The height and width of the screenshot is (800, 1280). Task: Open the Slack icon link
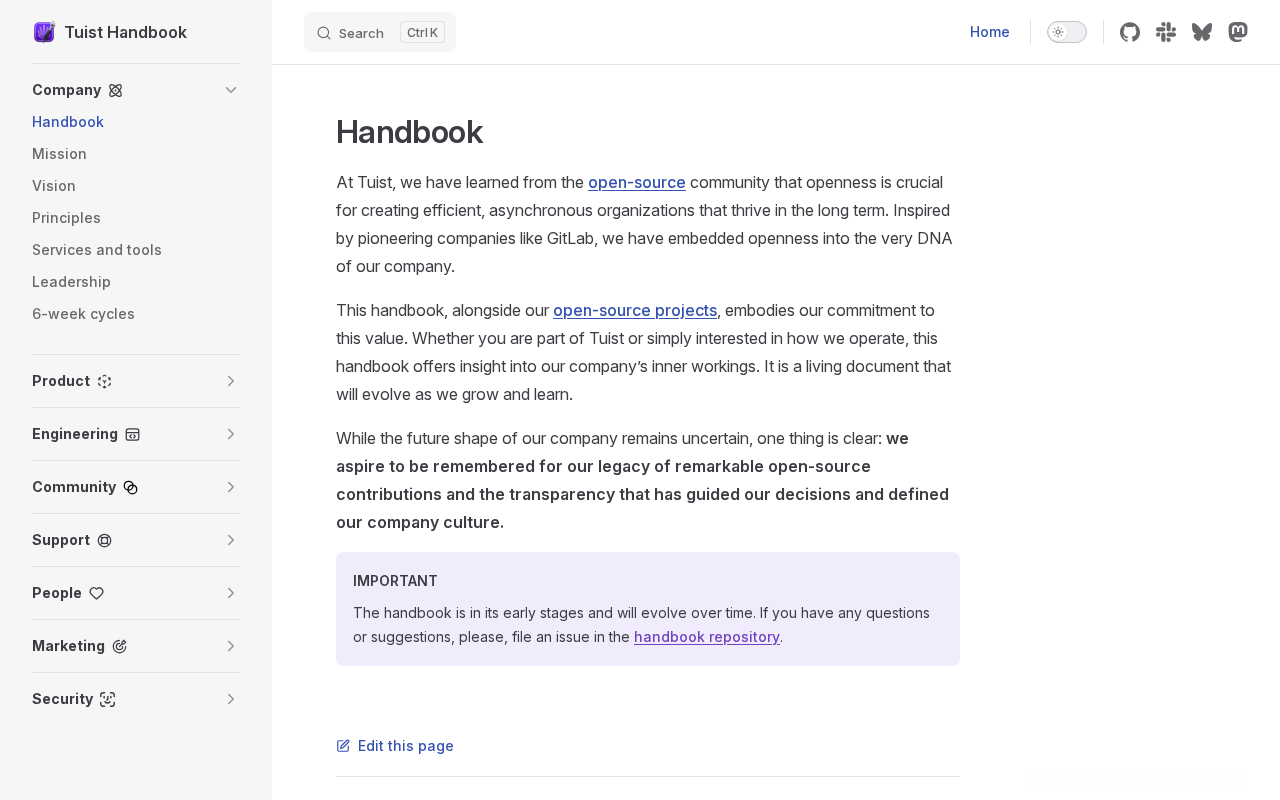(x=1166, y=32)
